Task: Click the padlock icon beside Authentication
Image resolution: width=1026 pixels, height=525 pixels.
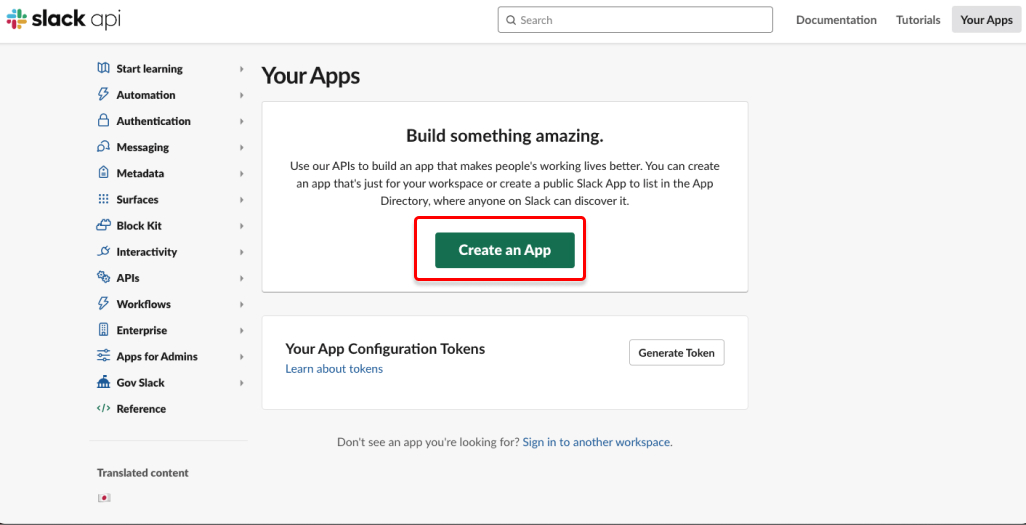Action: click(103, 120)
